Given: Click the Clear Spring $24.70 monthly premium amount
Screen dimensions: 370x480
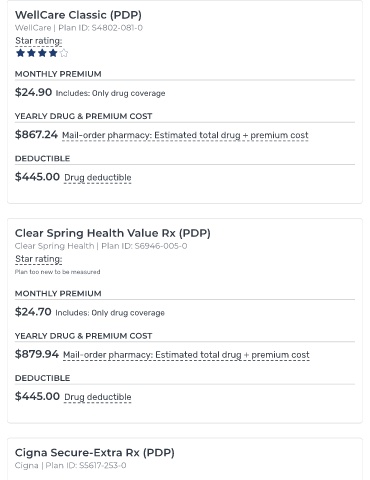Looking at the screenshot, I should [33, 312].
